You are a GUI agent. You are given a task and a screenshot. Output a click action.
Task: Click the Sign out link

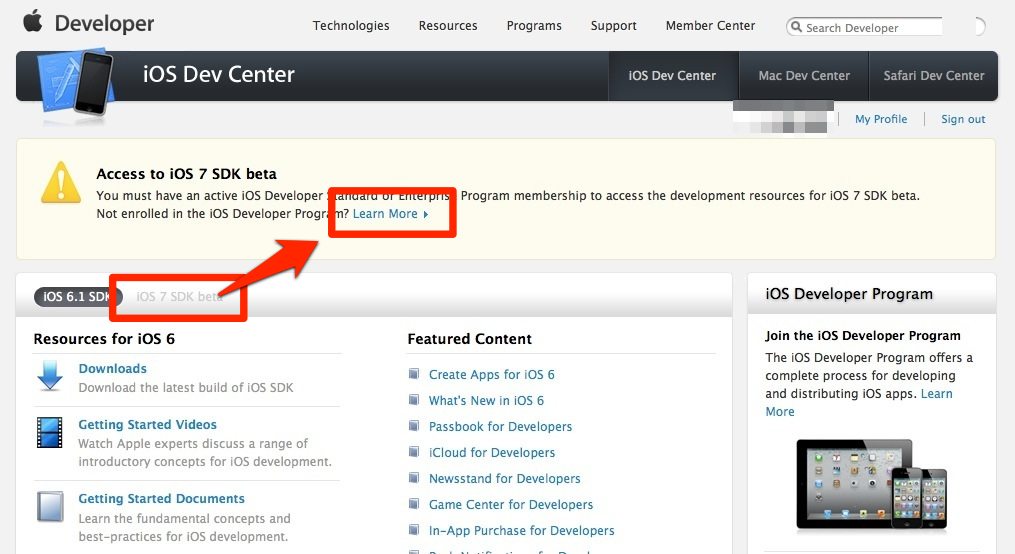click(x=963, y=119)
